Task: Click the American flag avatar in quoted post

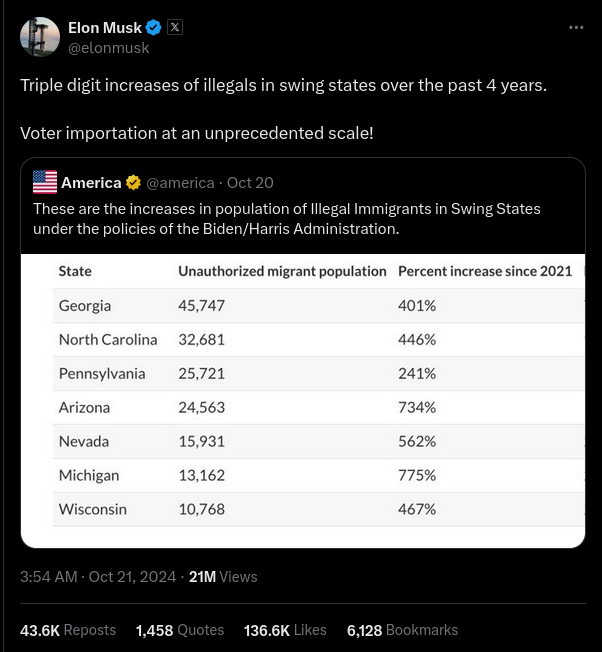Action: [x=45, y=182]
